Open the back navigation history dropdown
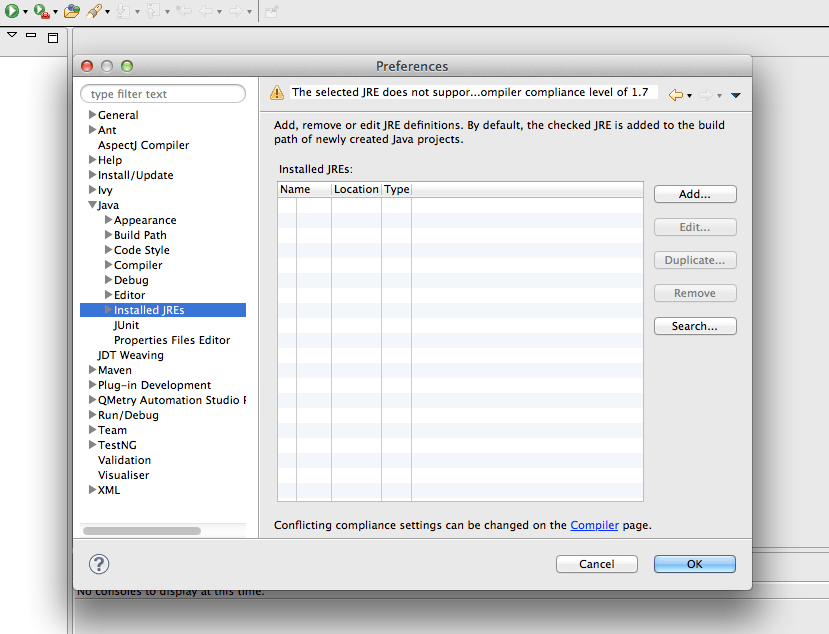829x634 pixels. (689, 96)
